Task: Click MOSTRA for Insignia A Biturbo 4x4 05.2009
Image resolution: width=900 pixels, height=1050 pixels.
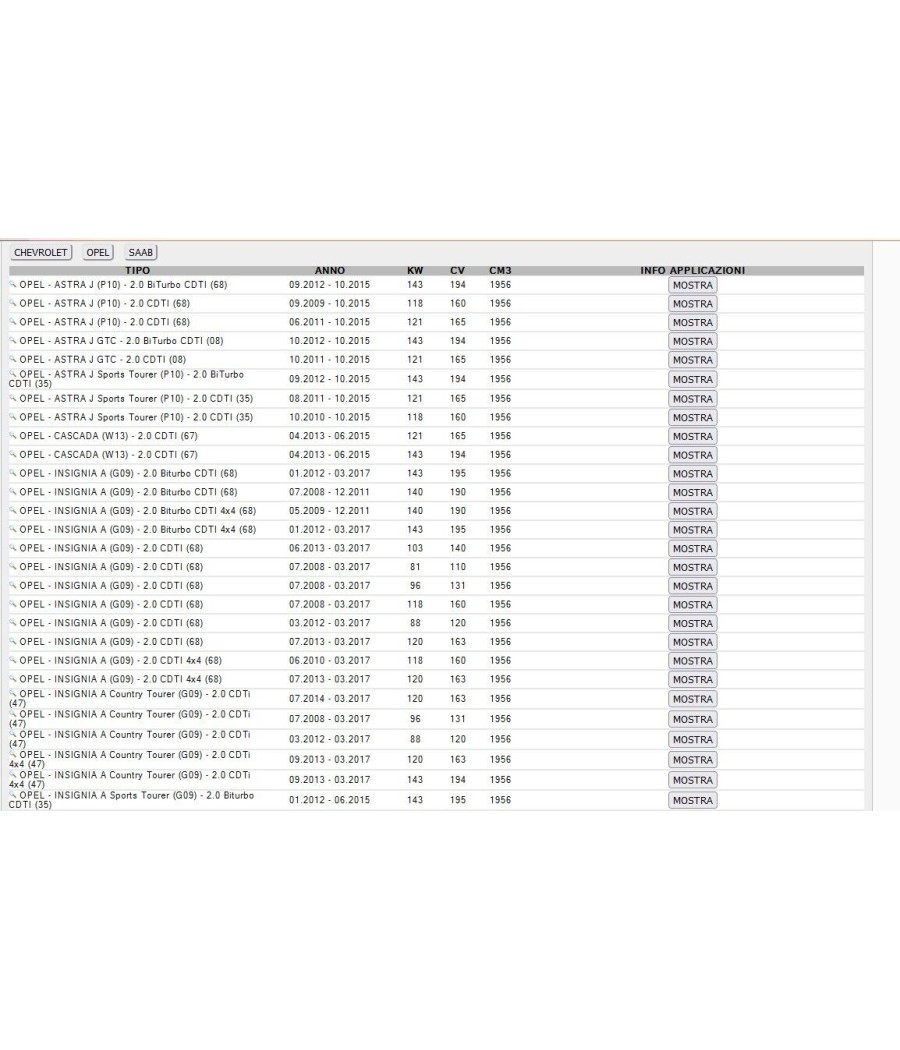Action: click(x=692, y=512)
